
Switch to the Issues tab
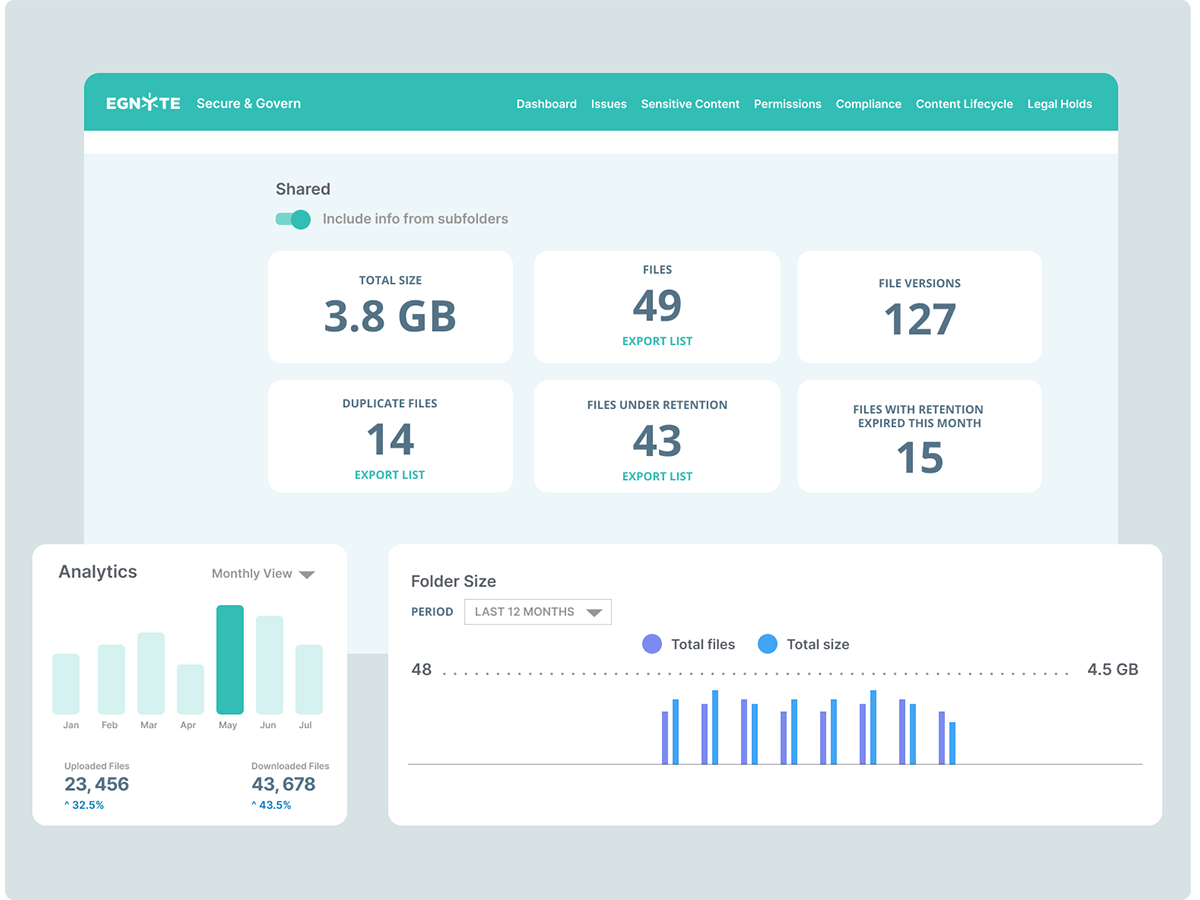[609, 103]
